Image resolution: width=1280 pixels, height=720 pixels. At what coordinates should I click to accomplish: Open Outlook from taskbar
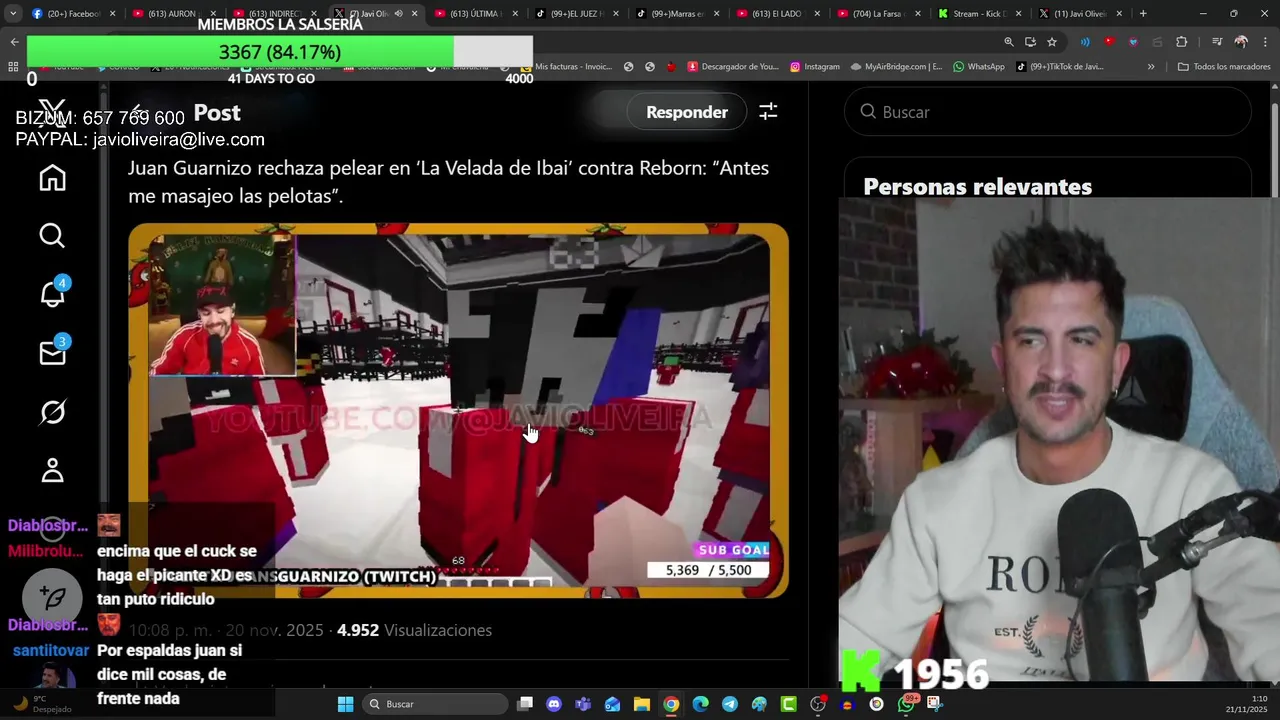pyautogui.click(x=612, y=704)
